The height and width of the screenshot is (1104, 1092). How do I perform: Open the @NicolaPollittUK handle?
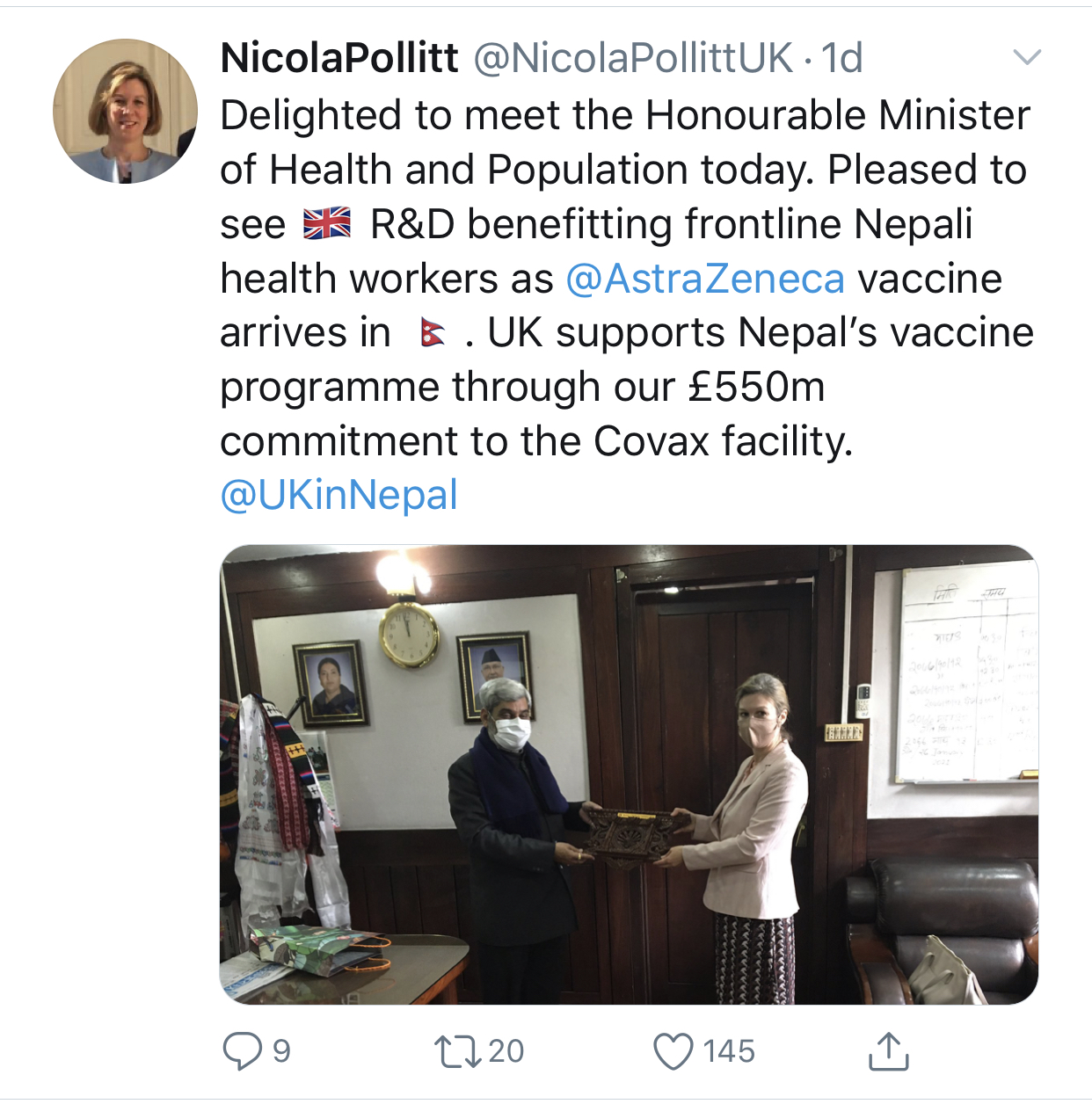coord(633,59)
